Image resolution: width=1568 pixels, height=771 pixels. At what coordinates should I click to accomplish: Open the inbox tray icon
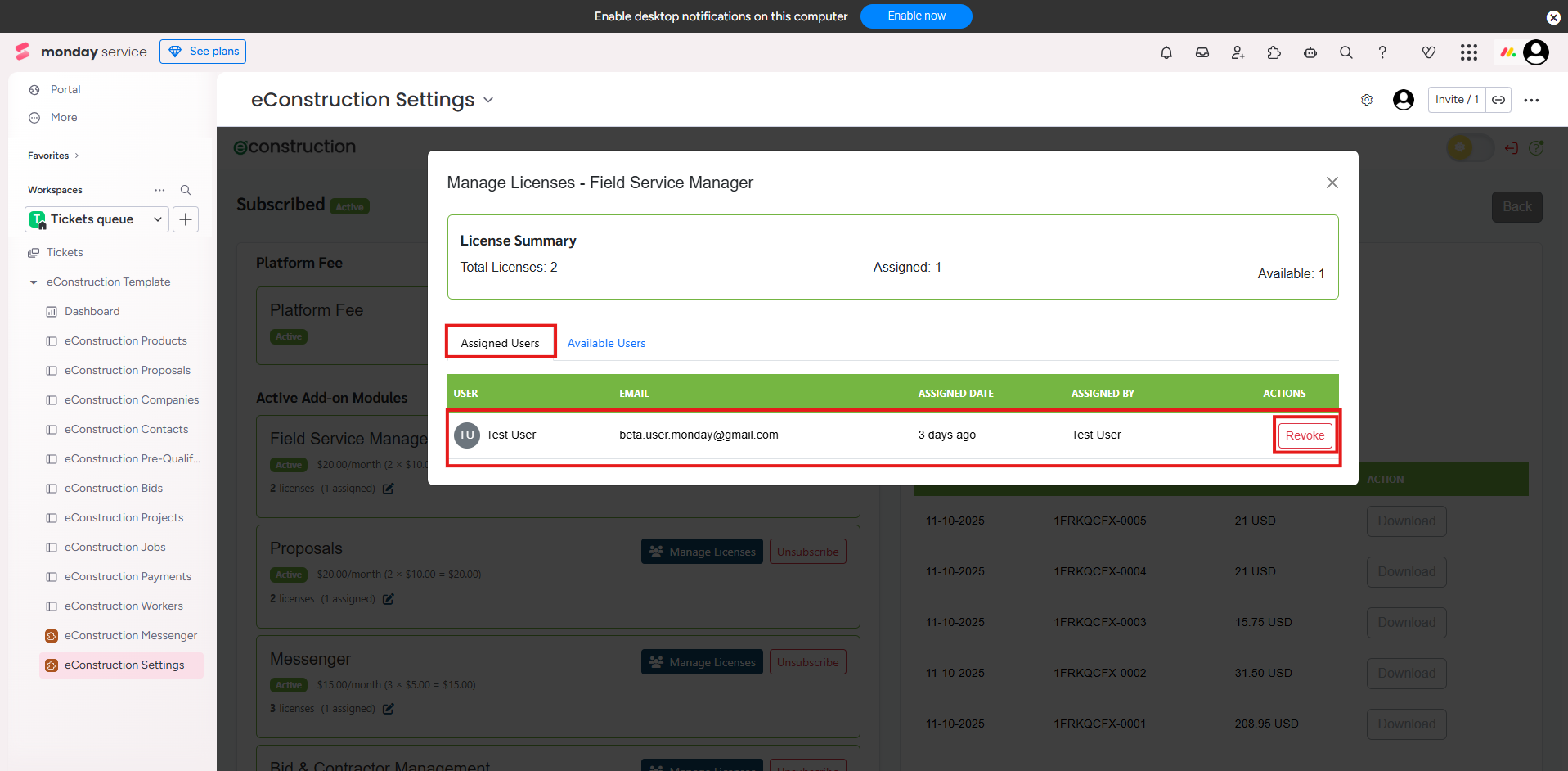coord(1202,52)
